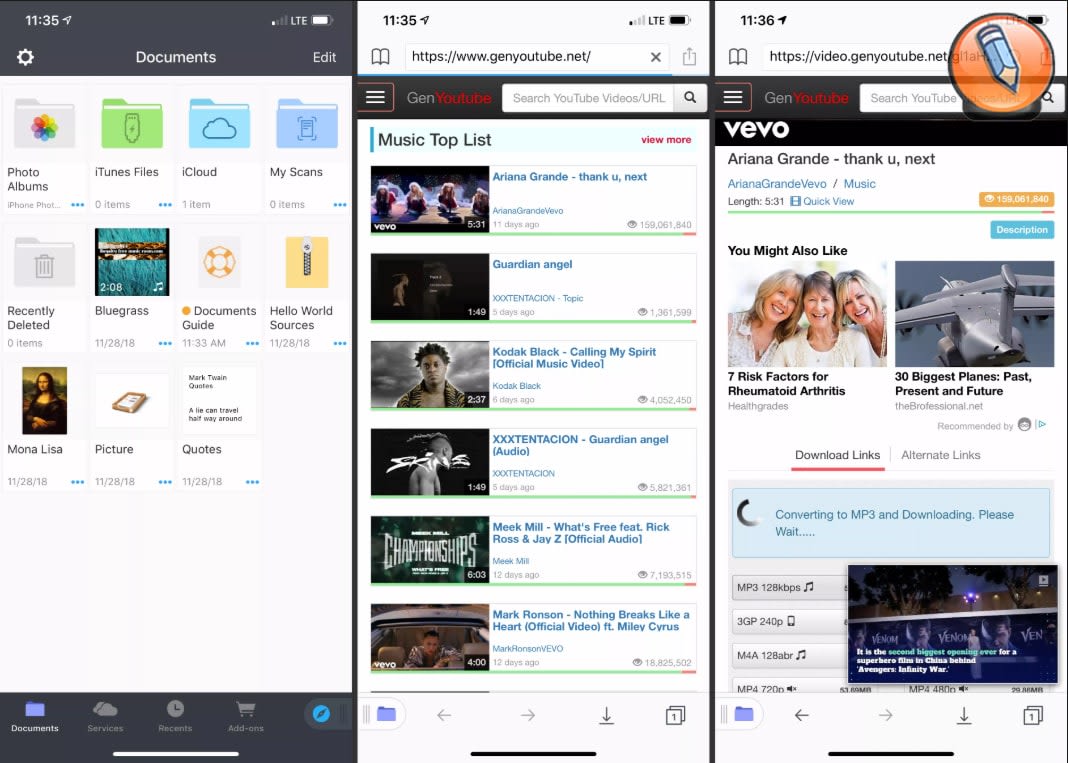Switch to Add-ons tab

pyautogui.click(x=245, y=717)
